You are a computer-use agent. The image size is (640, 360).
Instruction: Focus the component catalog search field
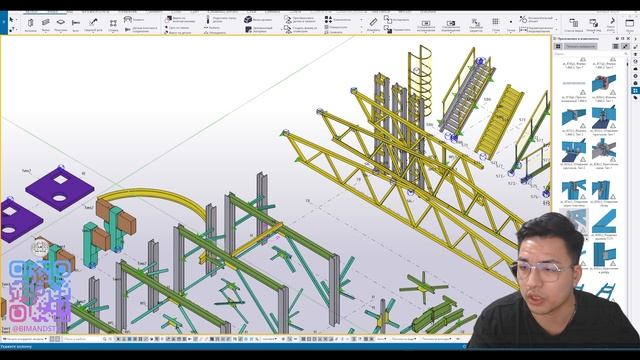pos(591,54)
